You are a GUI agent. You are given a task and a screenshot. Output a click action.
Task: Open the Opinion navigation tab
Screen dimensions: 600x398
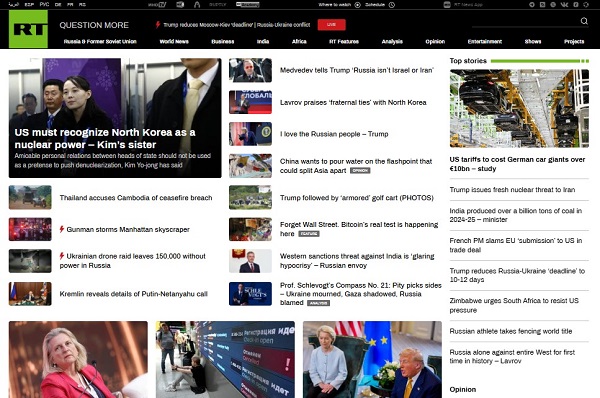click(x=435, y=41)
